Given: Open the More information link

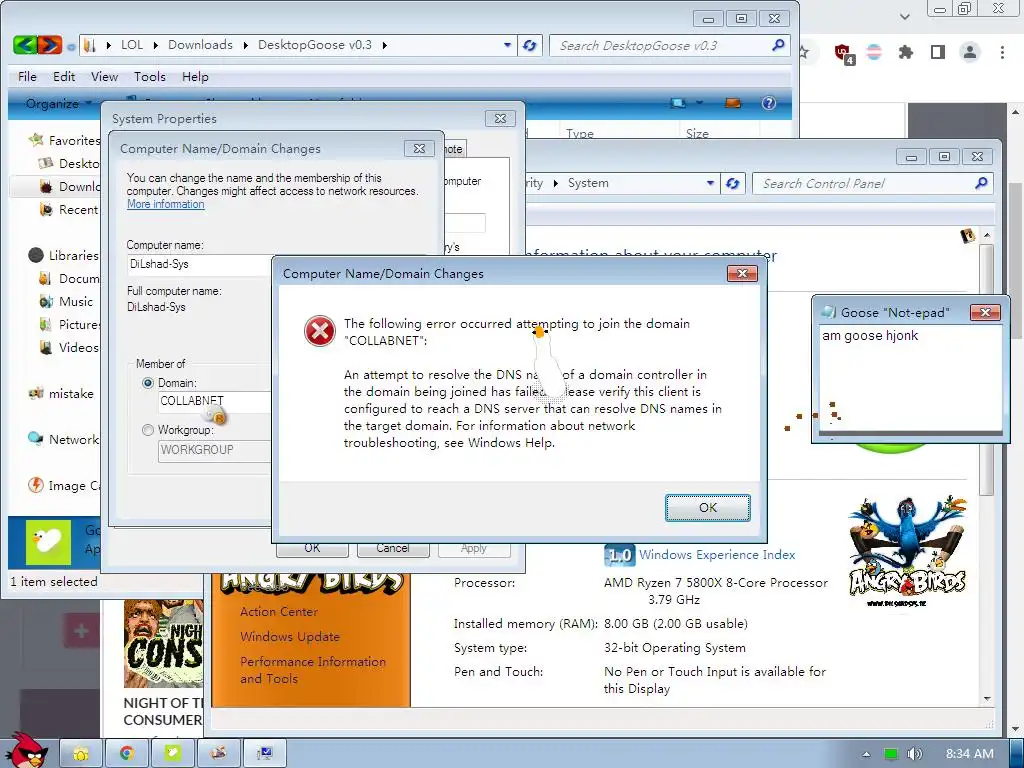Looking at the screenshot, I should point(165,204).
